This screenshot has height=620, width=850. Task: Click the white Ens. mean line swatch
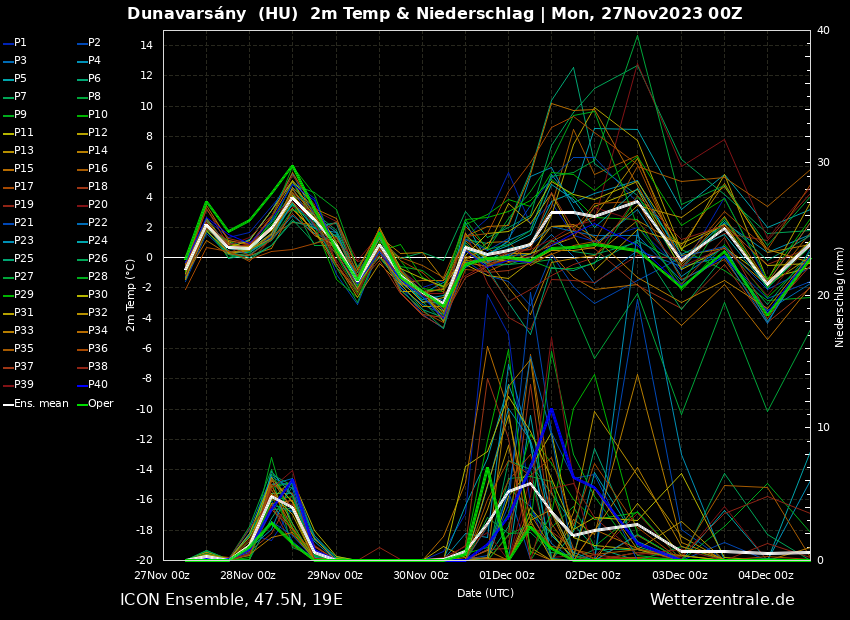(8, 405)
